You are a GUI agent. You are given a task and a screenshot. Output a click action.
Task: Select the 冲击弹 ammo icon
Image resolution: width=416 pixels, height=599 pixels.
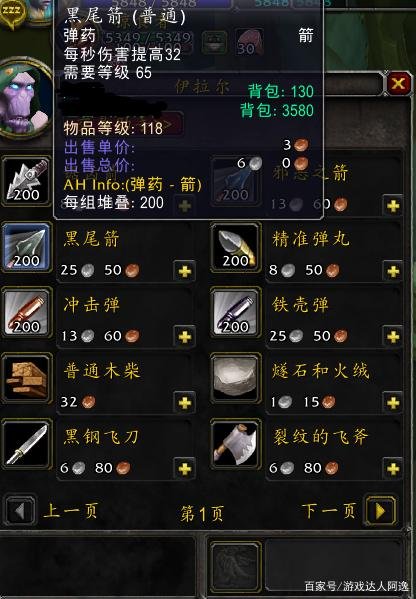tap(26, 313)
